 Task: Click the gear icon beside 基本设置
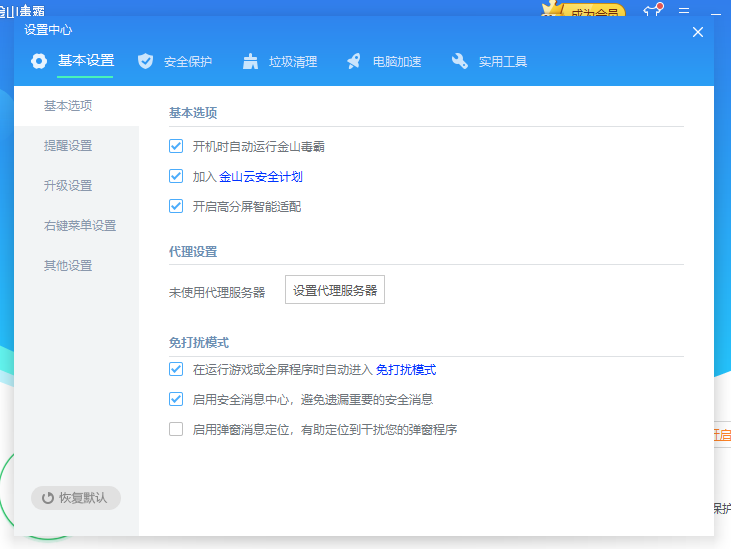coord(39,61)
